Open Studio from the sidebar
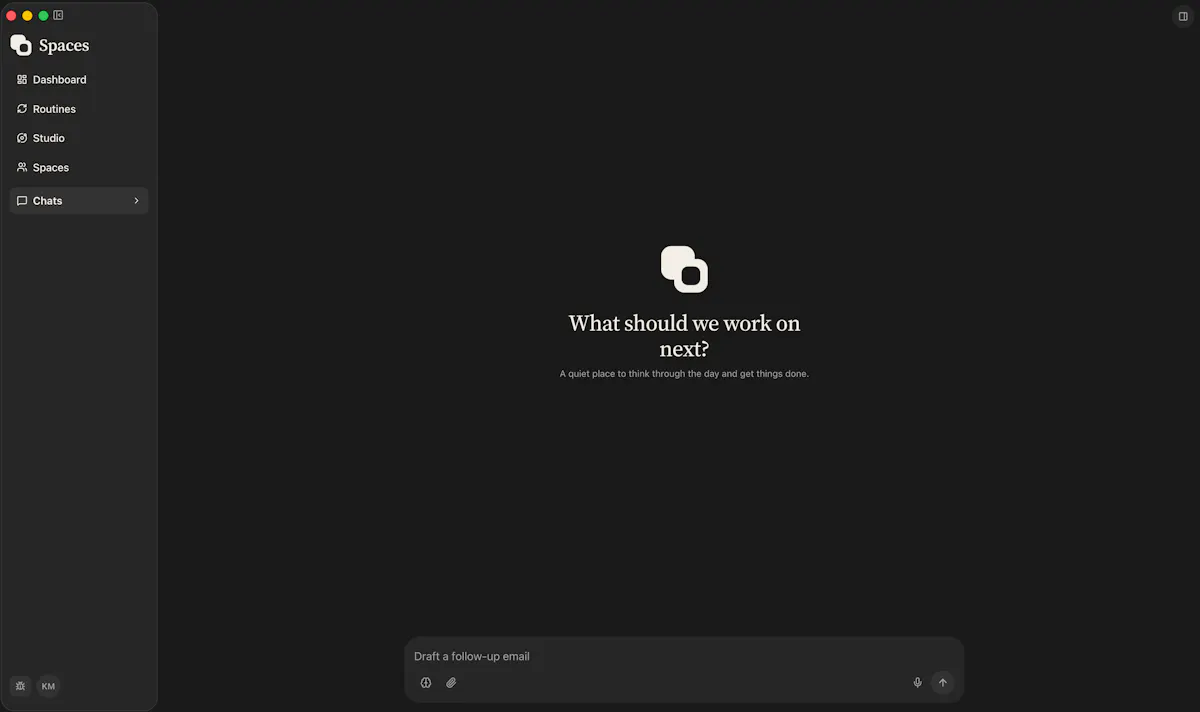1200x712 pixels. pos(79,138)
